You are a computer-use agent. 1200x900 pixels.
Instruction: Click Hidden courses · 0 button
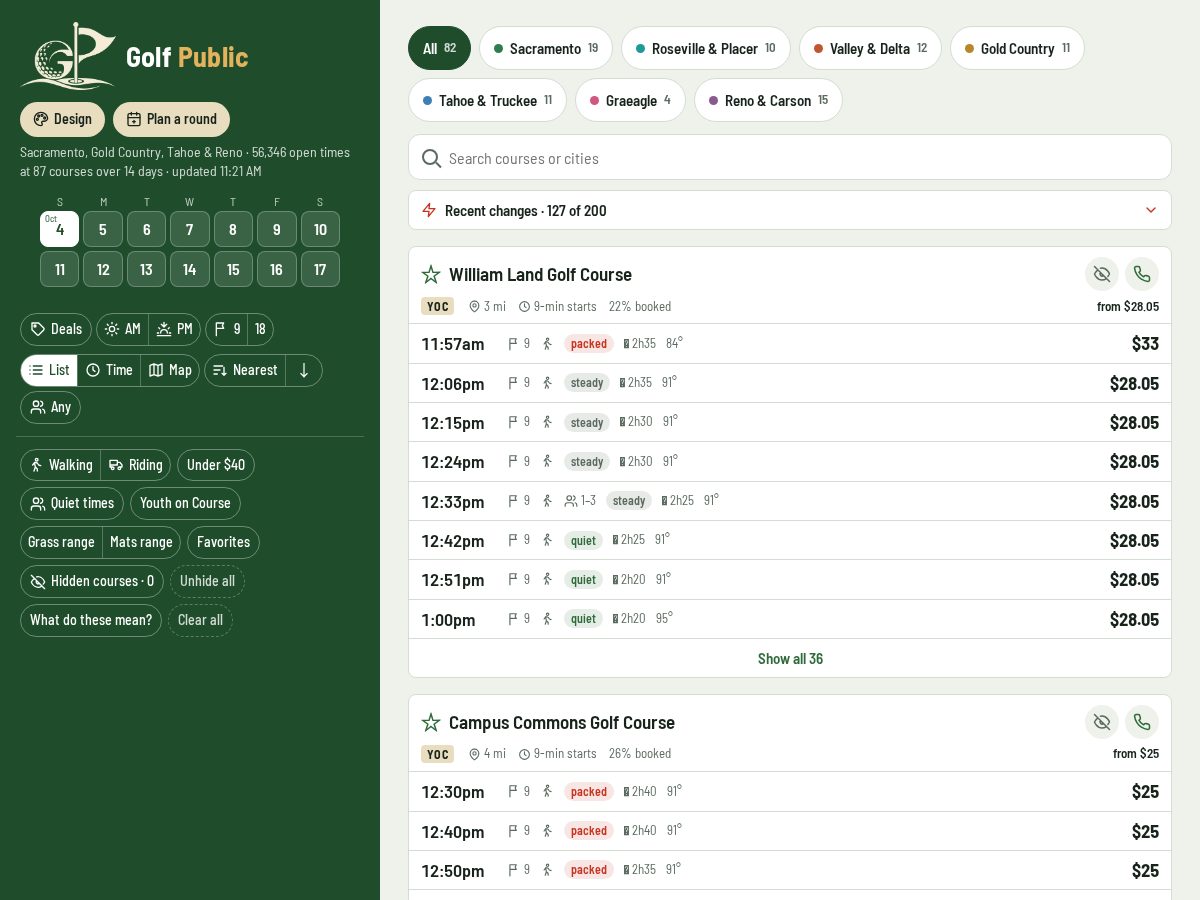(92, 581)
